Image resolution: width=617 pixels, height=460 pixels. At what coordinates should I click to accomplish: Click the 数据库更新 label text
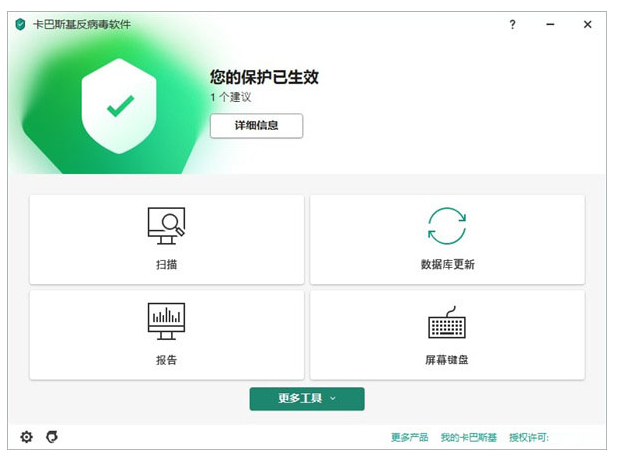(x=447, y=264)
